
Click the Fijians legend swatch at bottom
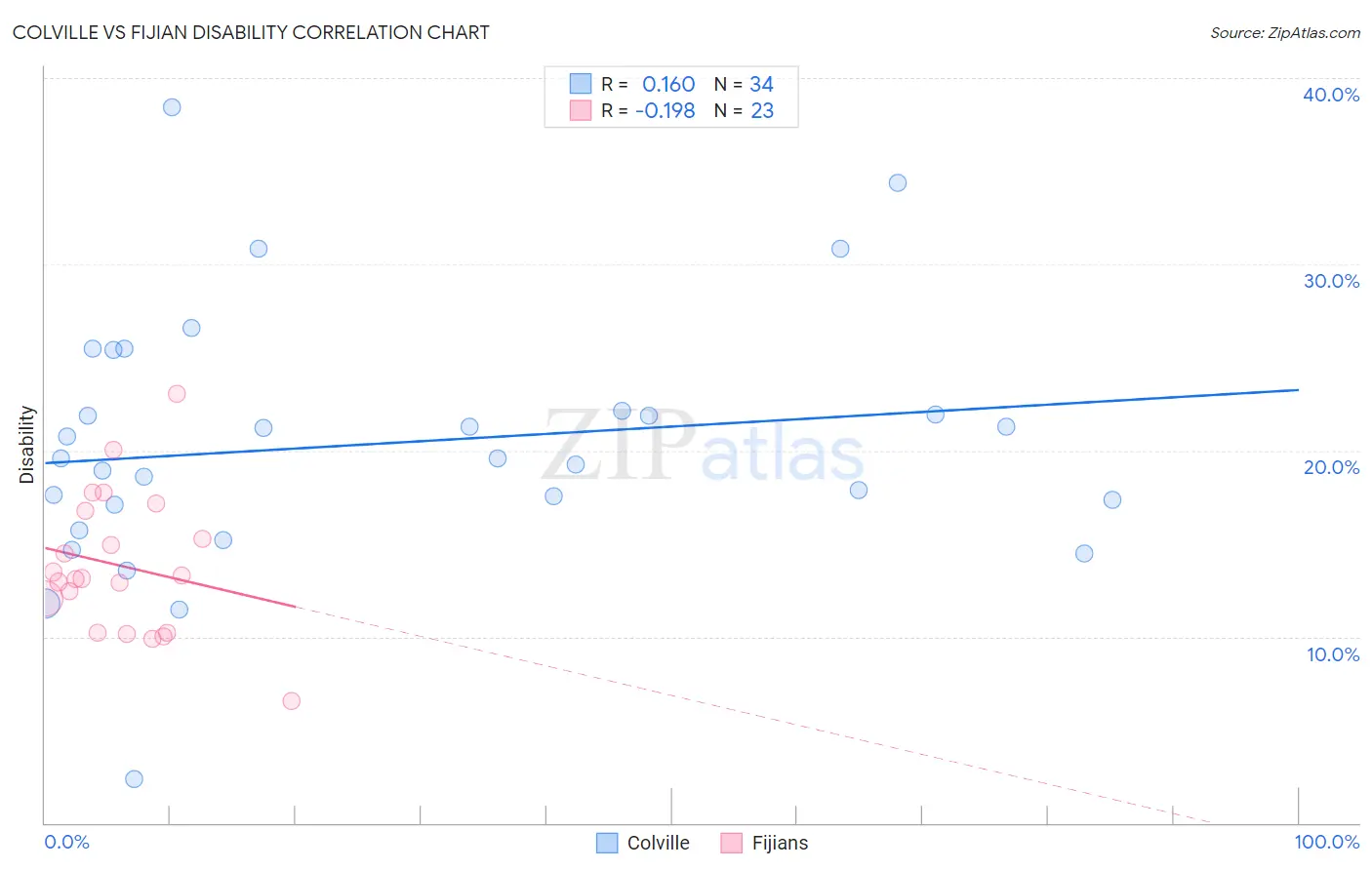pos(732,843)
